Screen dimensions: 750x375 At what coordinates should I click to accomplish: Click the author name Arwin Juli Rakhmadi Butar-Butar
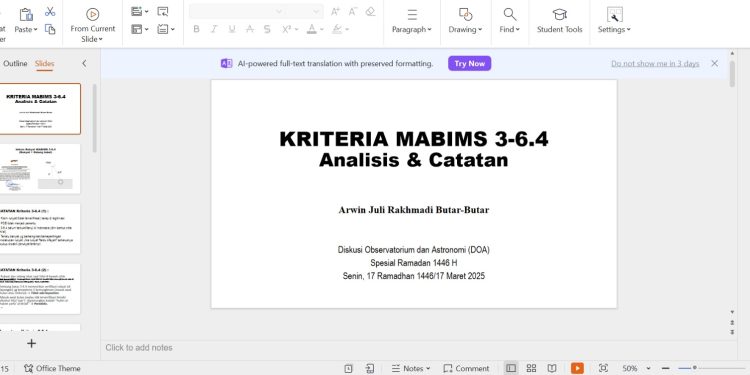click(414, 210)
